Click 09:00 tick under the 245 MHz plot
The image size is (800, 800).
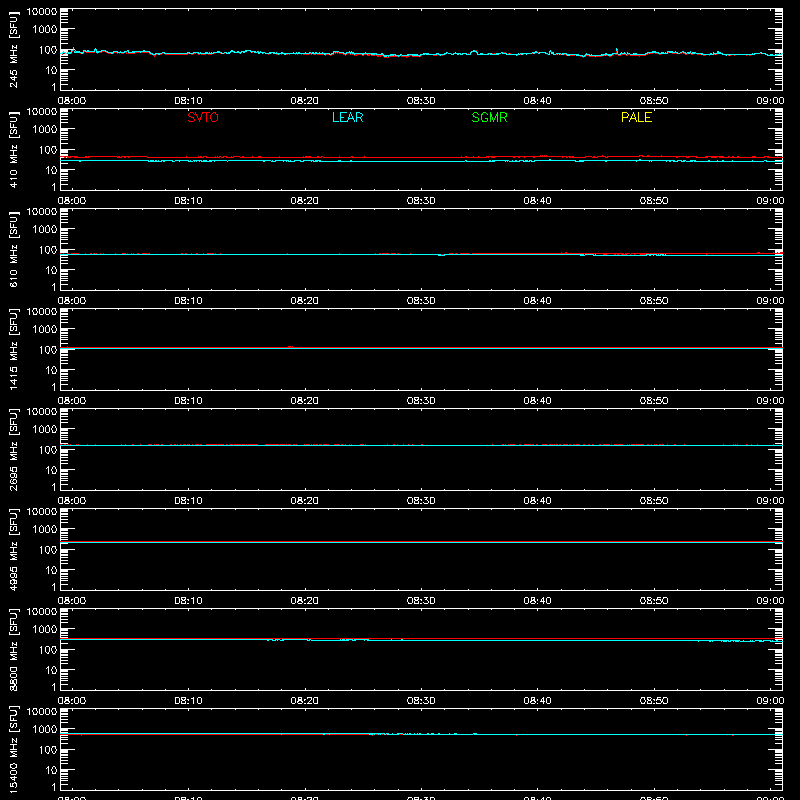pos(770,101)
